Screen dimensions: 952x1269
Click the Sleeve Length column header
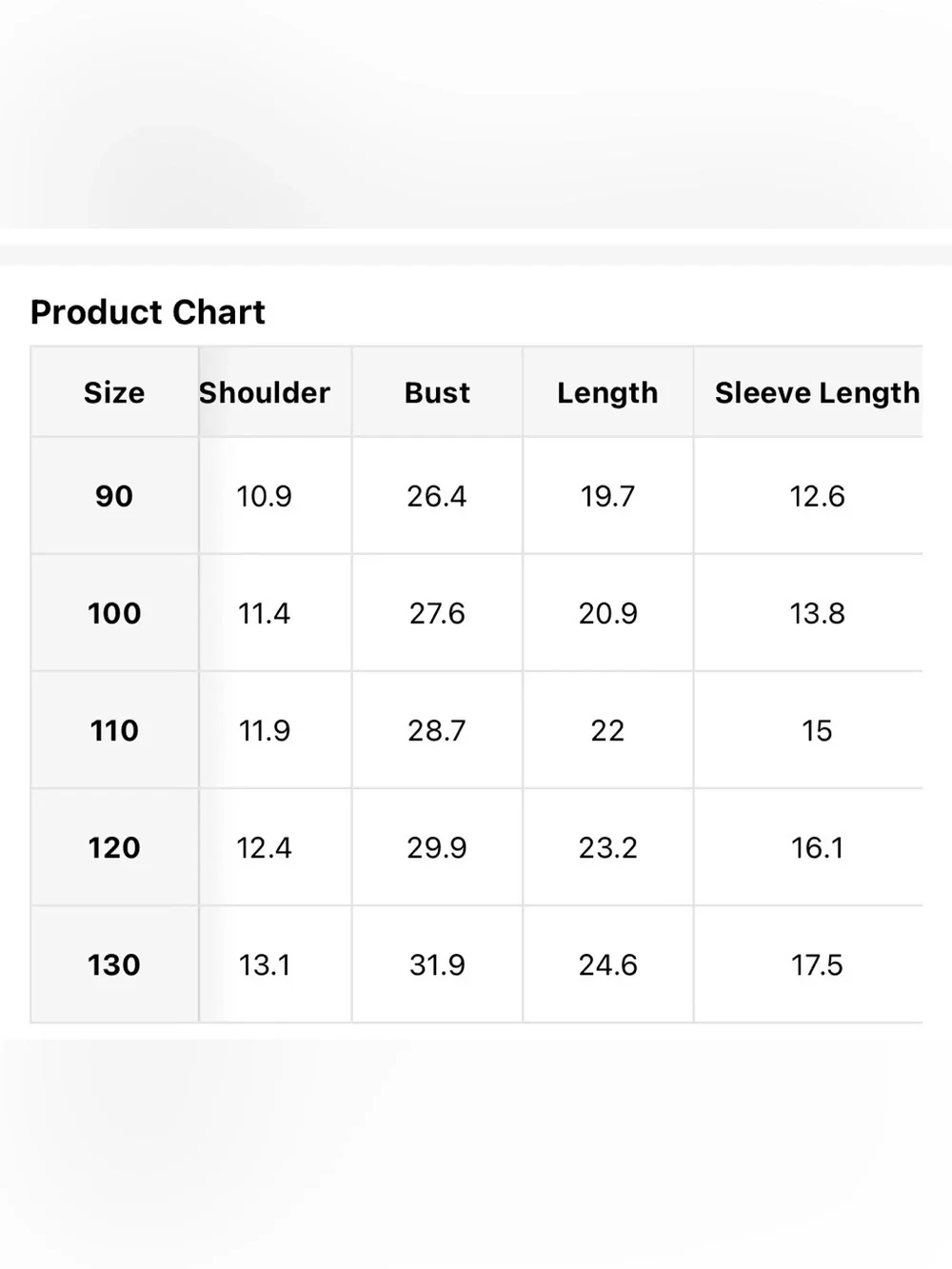click(x=817, y=392)
